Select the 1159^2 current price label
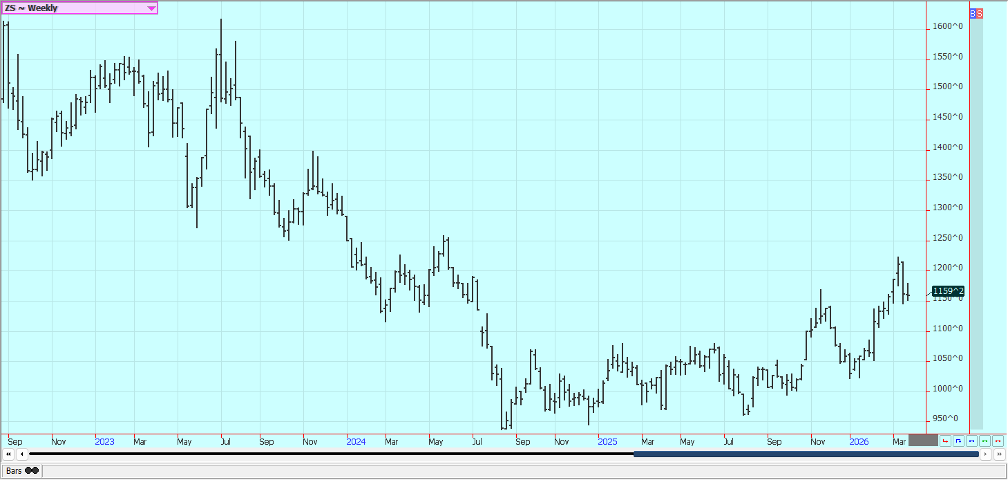Viewport: 1008px width, 480px height. [x=947, y=292]
